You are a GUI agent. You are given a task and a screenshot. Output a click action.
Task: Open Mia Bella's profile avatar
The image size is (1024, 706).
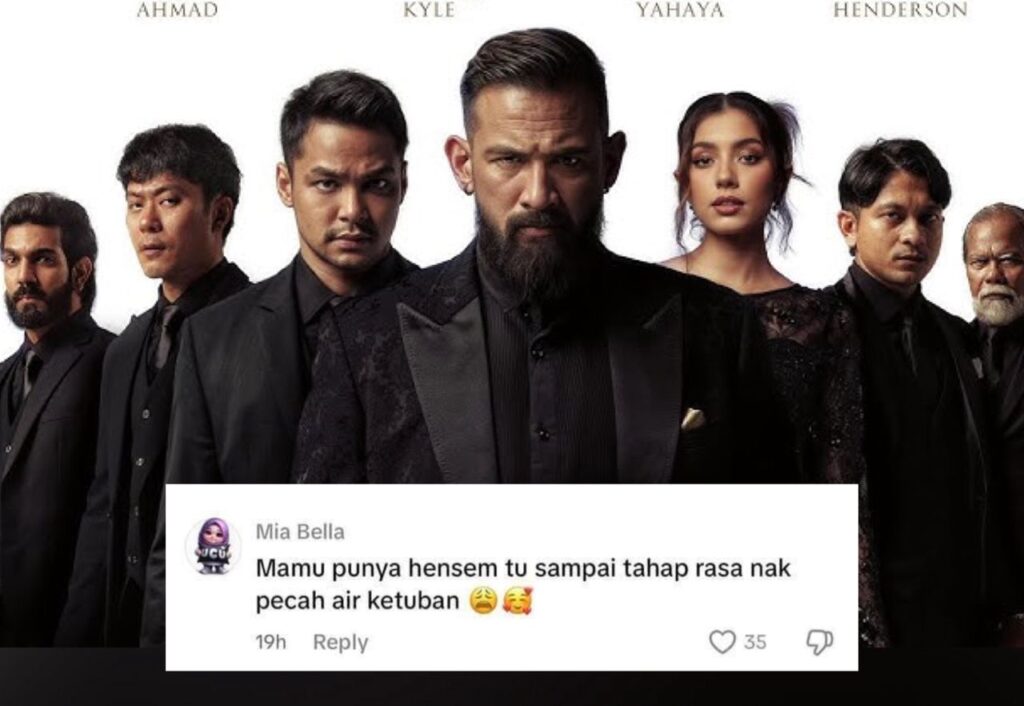[x=214, y=546]
